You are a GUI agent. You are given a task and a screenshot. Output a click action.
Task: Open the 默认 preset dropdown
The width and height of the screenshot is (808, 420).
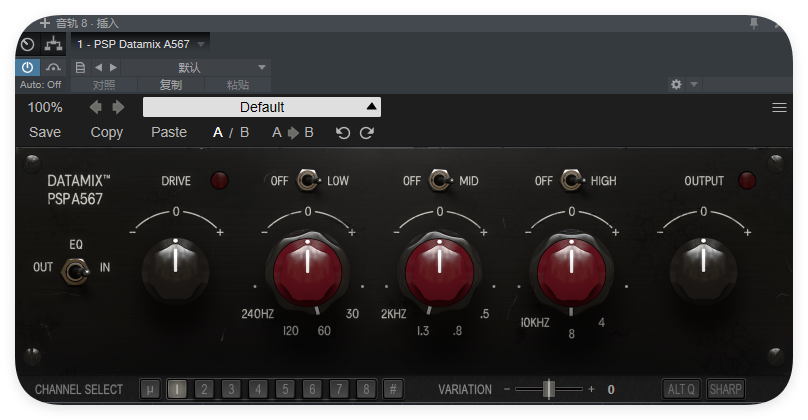pyautogui.click(x=196, y=68)
